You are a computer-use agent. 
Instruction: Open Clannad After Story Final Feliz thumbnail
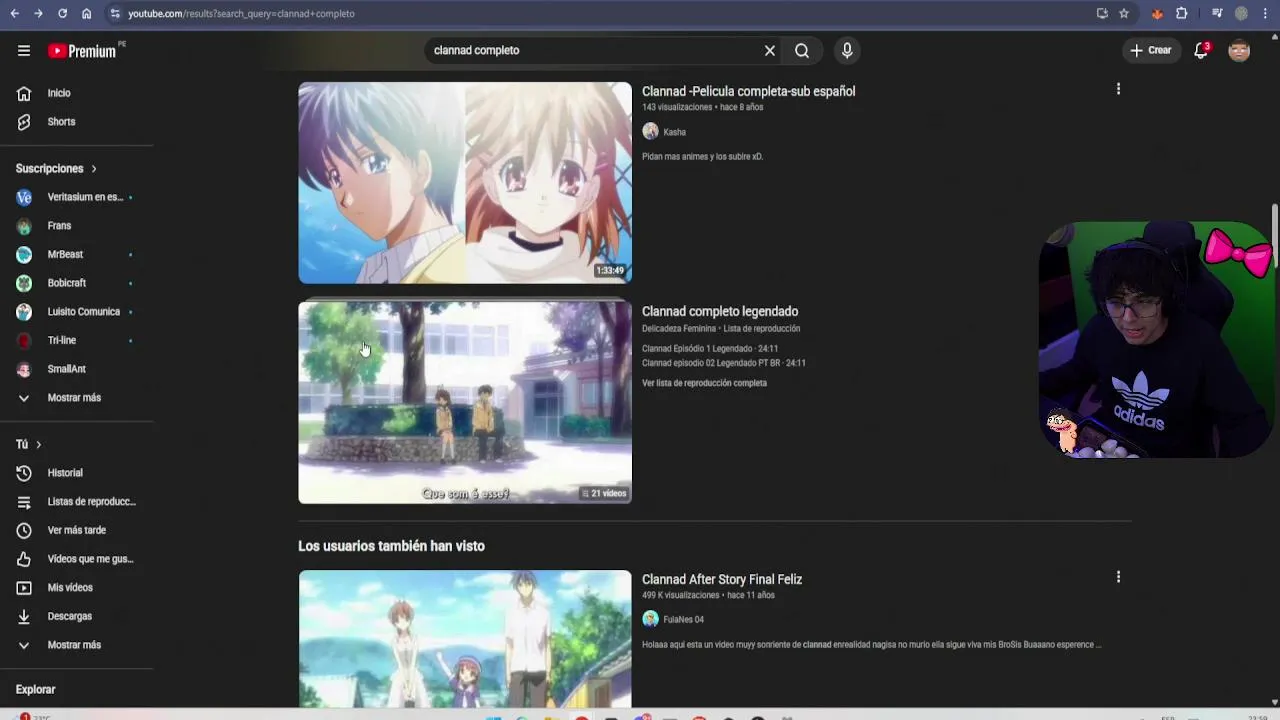465,639
